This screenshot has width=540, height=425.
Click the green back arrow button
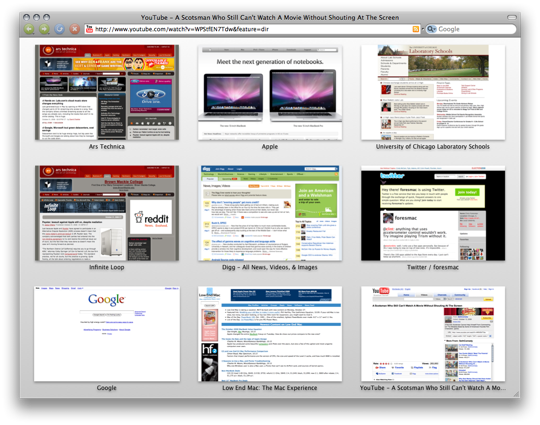29,29
